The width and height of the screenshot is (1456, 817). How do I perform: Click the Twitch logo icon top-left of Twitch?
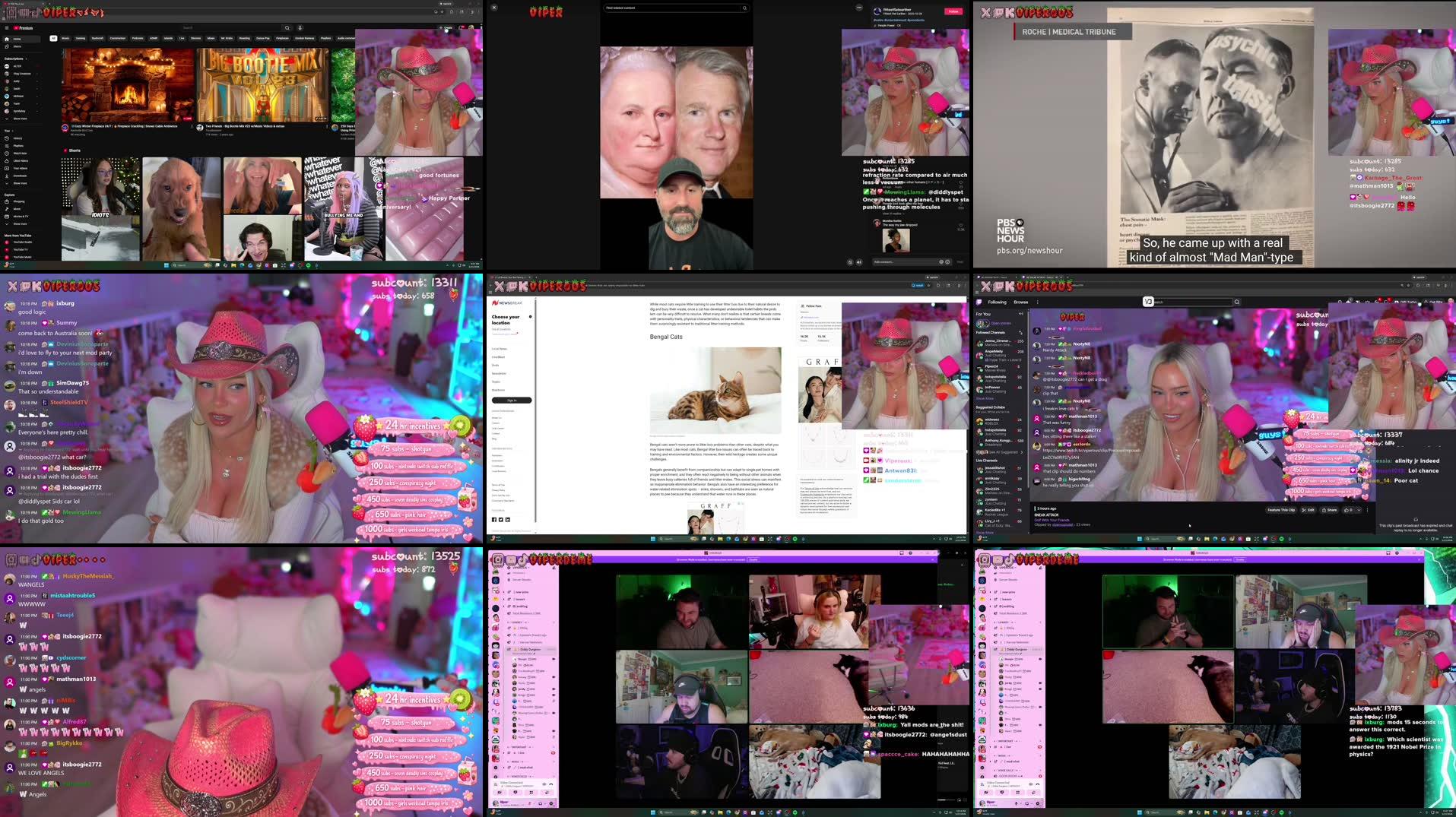[980, 302]
